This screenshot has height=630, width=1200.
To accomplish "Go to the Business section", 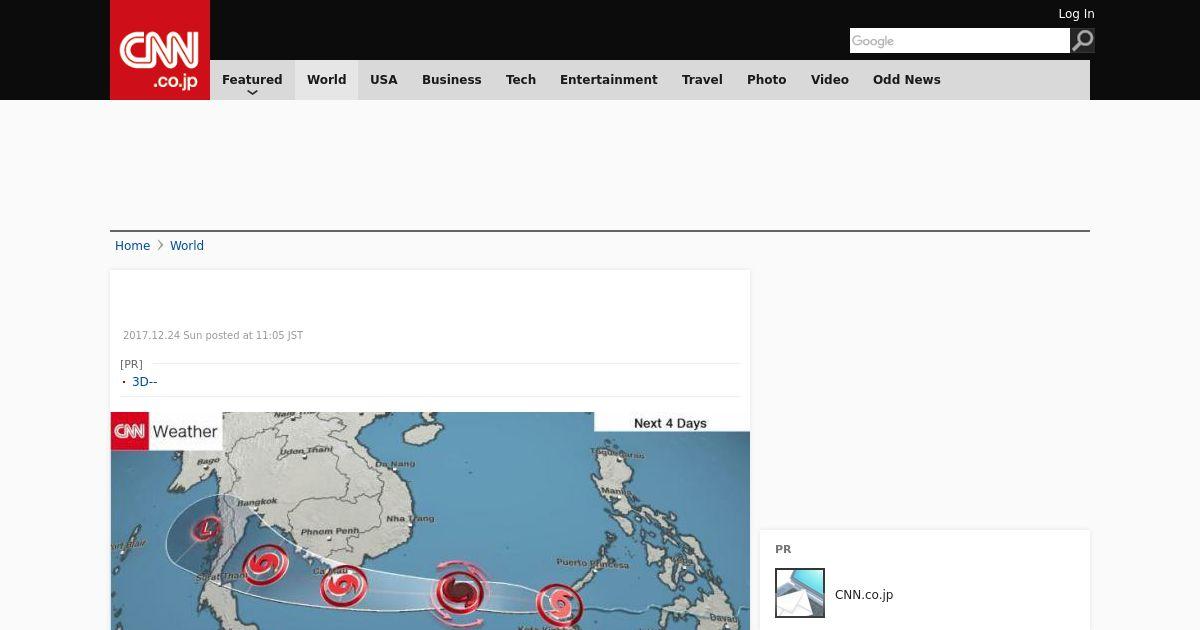I will [451, 80].
